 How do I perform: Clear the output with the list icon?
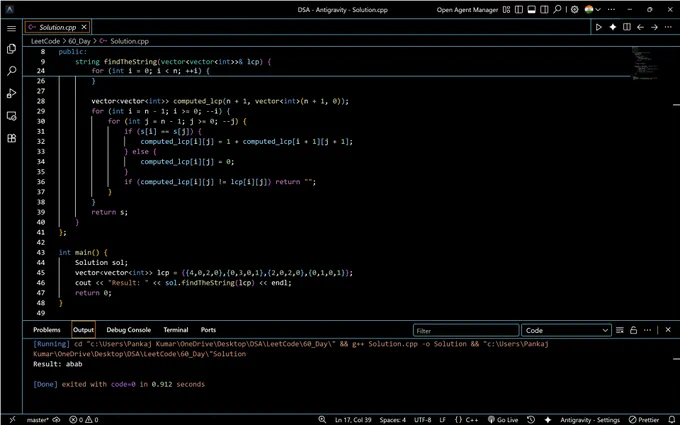pyautogui.click(x=620, y=330)
